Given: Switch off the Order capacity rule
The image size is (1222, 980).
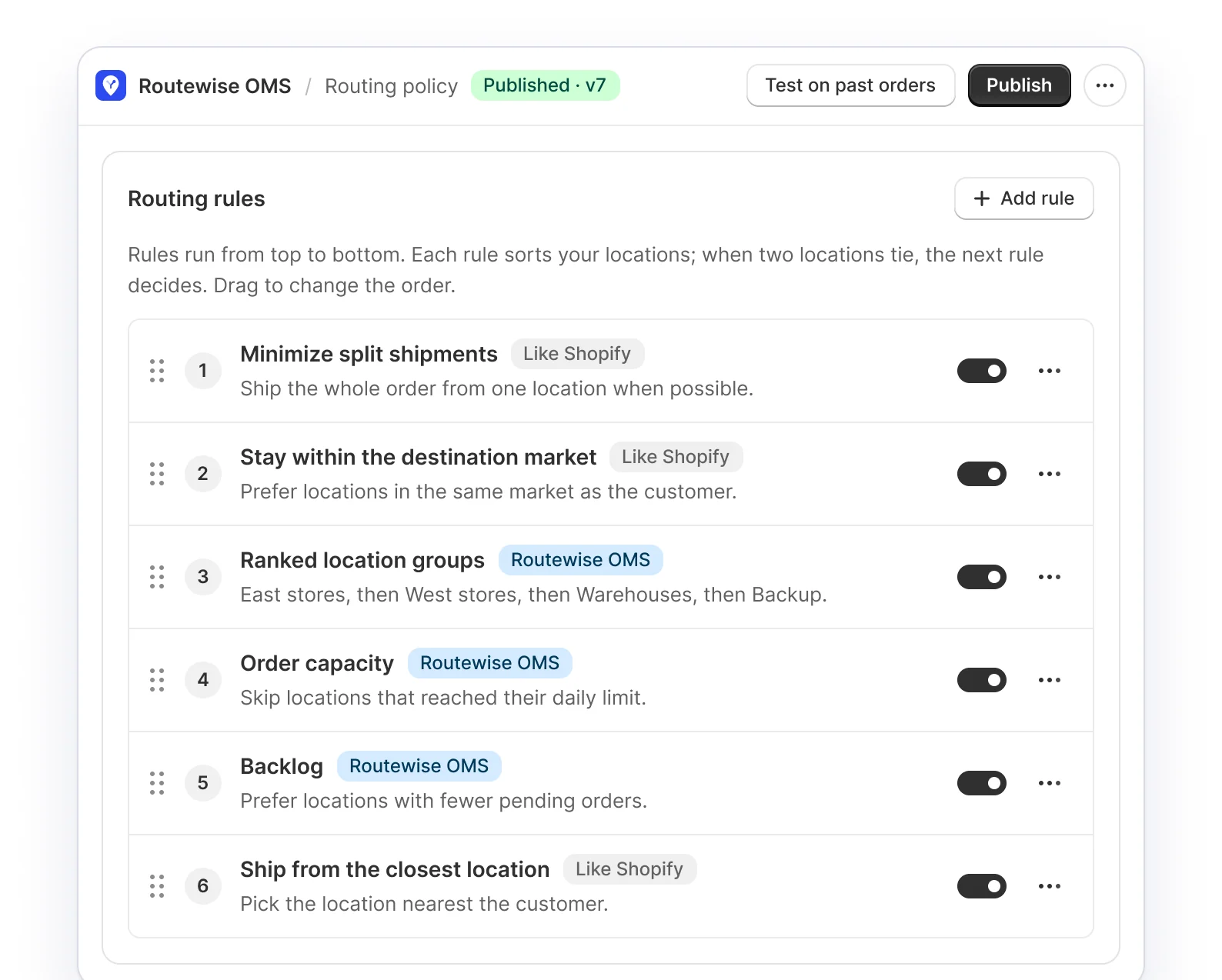Looking at the screenshot, I should coord(982,680).
